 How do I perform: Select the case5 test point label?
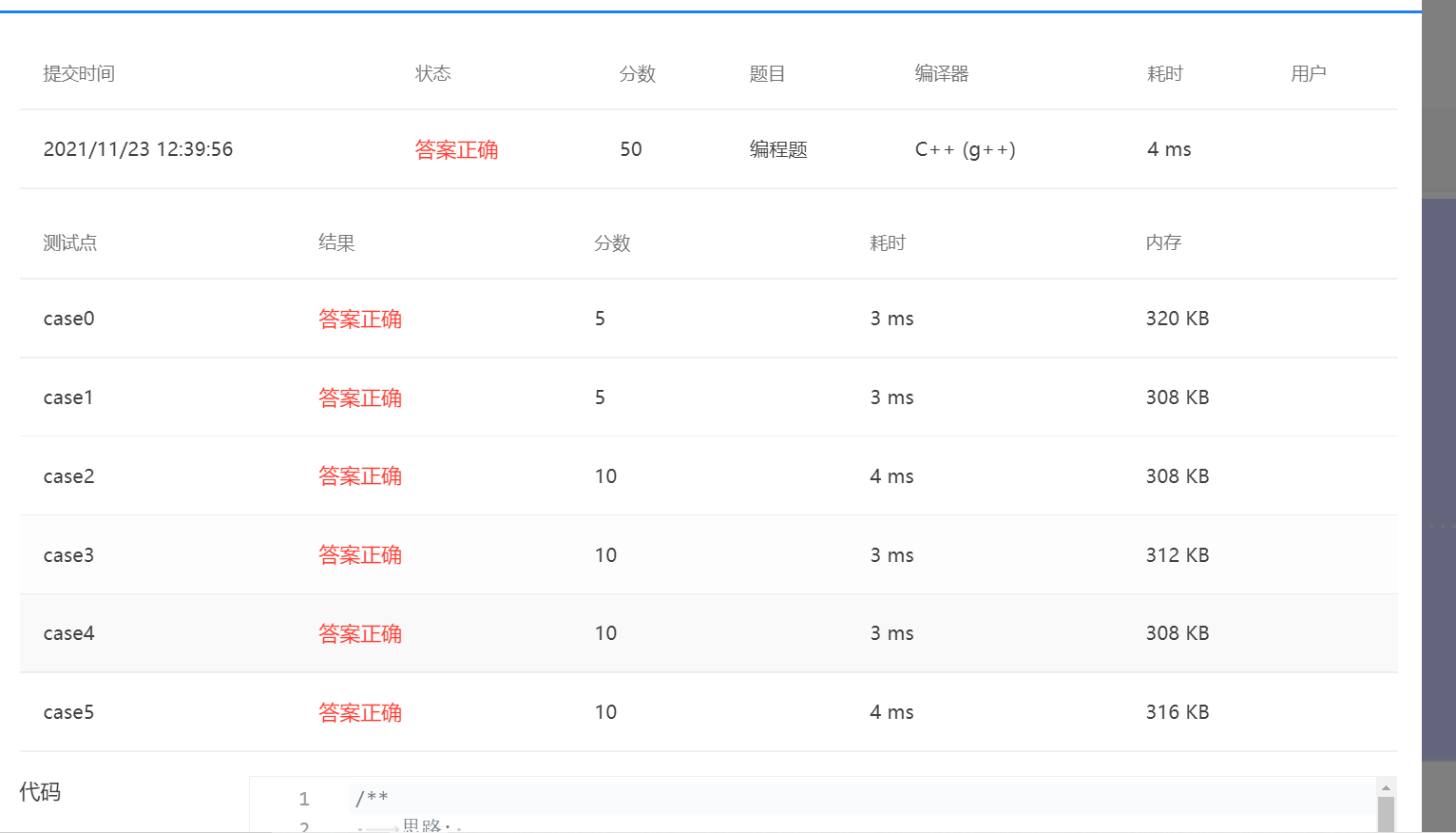68,712
